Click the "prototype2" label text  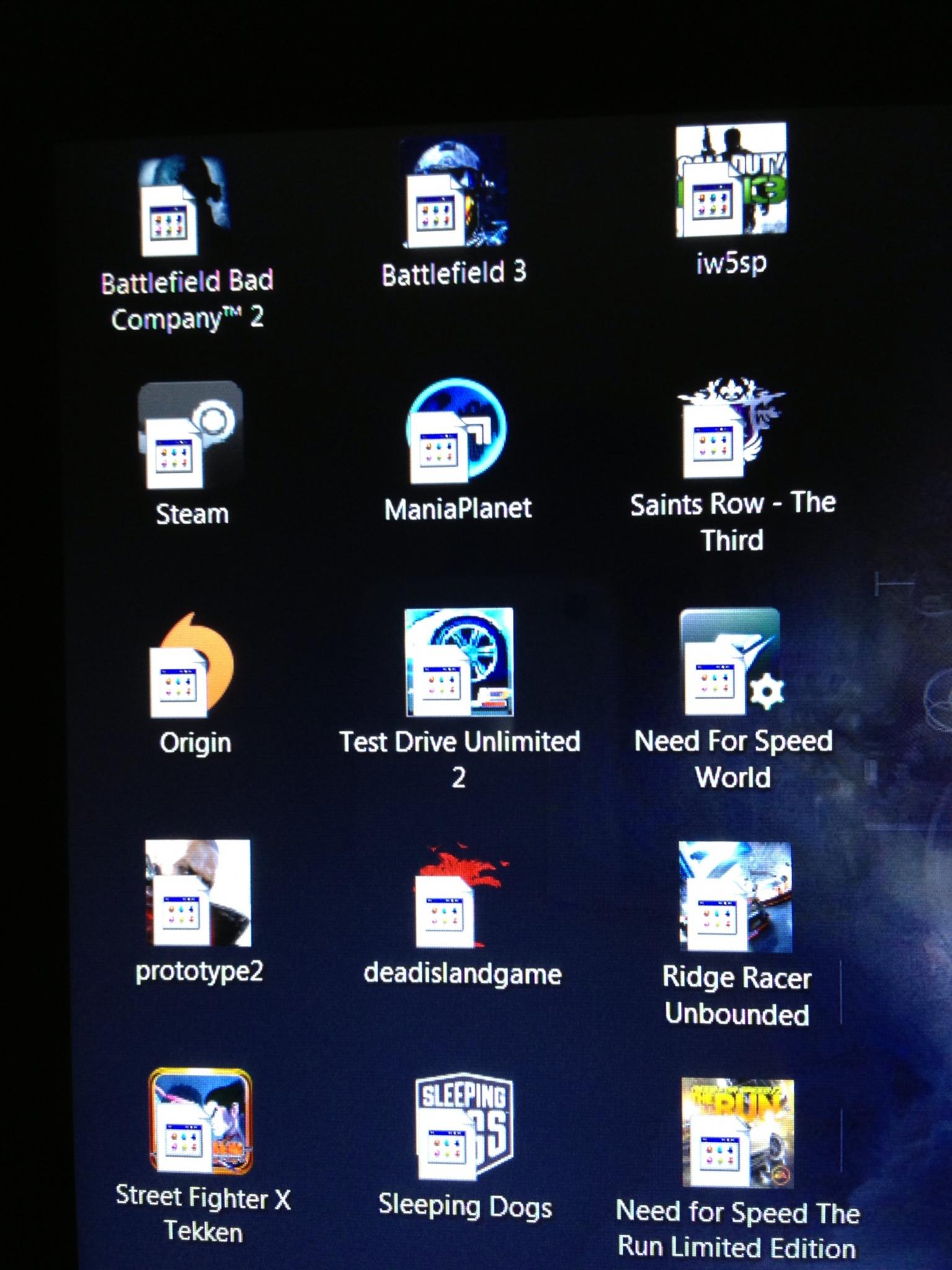click(199, 972)
